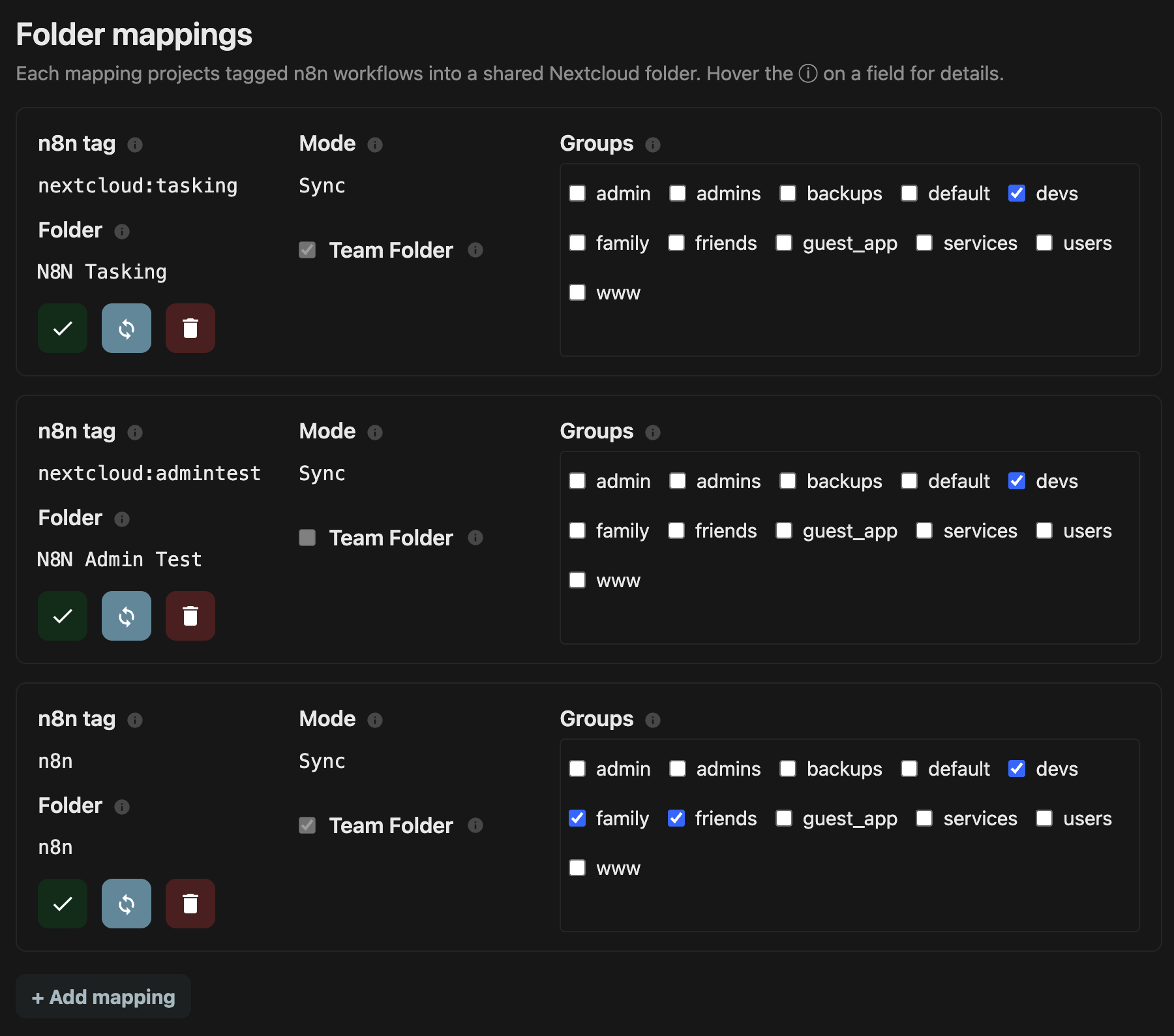Enable Team Folder for nextcloud:admintest
This screenshot has width=1174, height=1036.
[307, 538]
